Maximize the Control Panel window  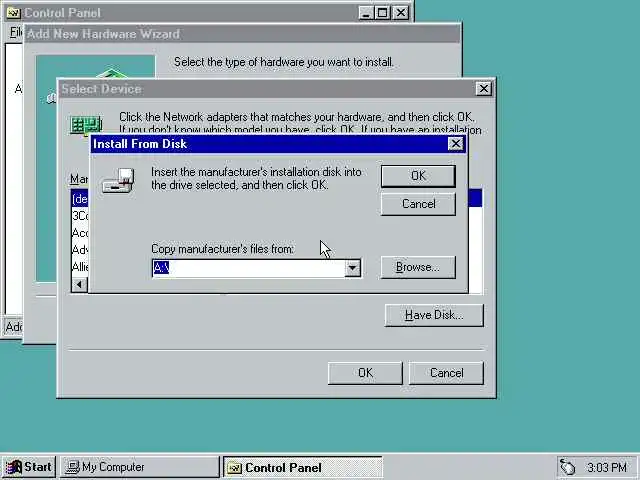[382, 13]
